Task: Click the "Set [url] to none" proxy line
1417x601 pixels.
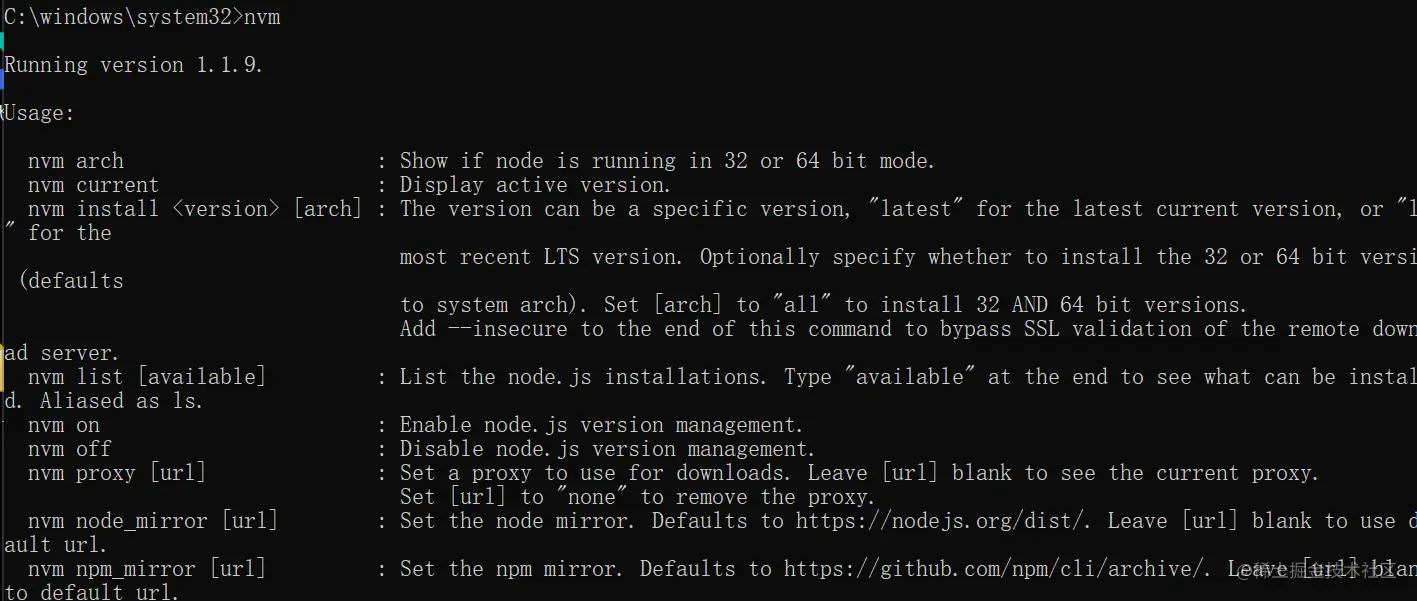Action: coord(637,497)
